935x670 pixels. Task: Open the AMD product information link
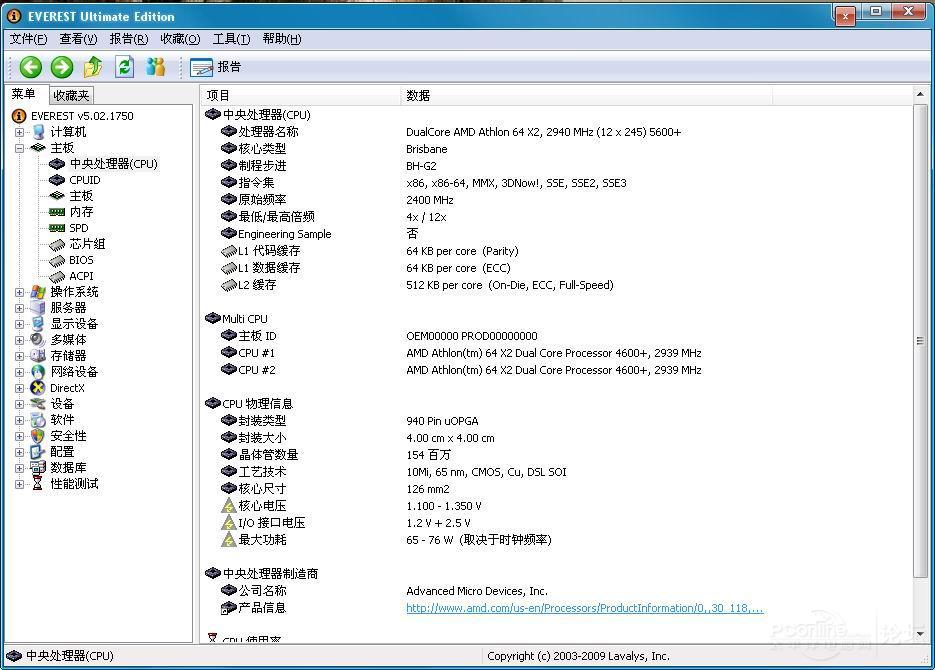(x=584, y=608)
